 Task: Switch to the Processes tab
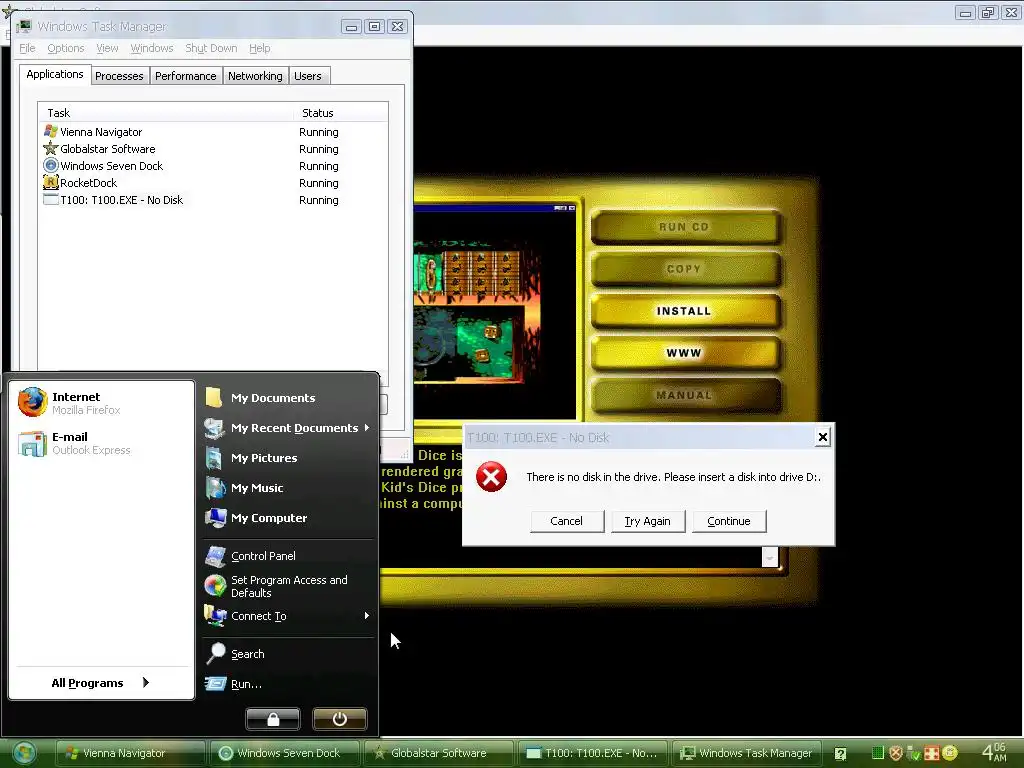[x=120, y=76]
